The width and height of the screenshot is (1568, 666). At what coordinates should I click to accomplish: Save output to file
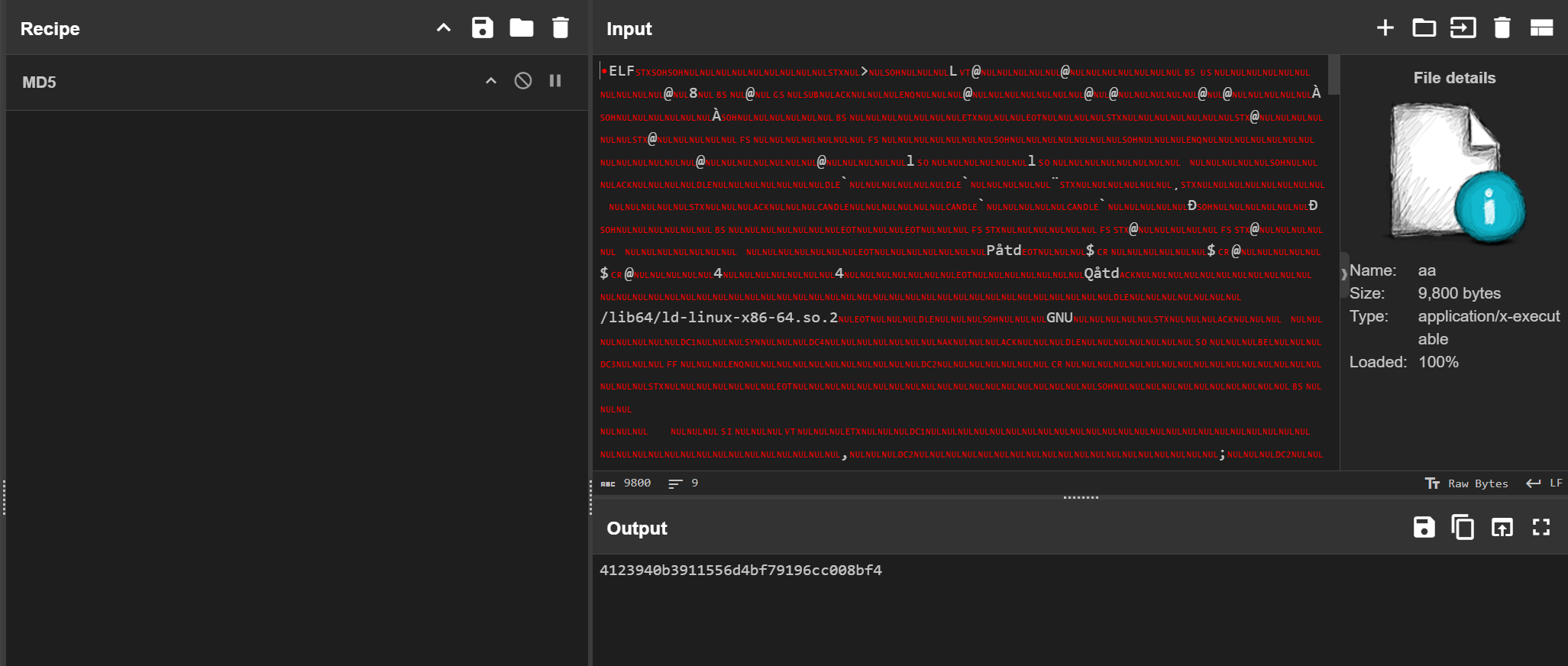(x=1424, y=528)
